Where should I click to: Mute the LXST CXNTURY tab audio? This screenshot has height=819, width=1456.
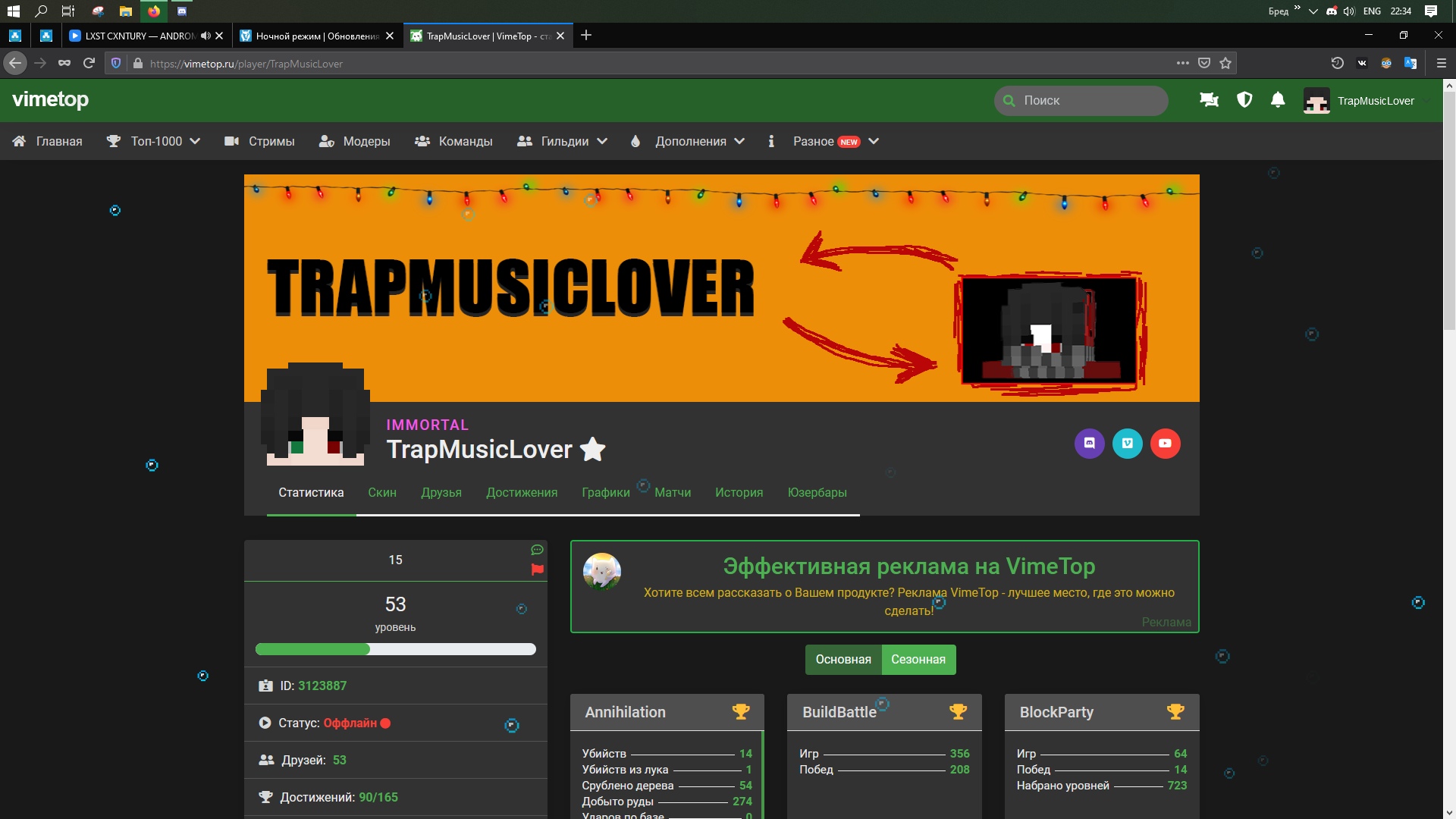pyautogui.click(x=206, y=36)
